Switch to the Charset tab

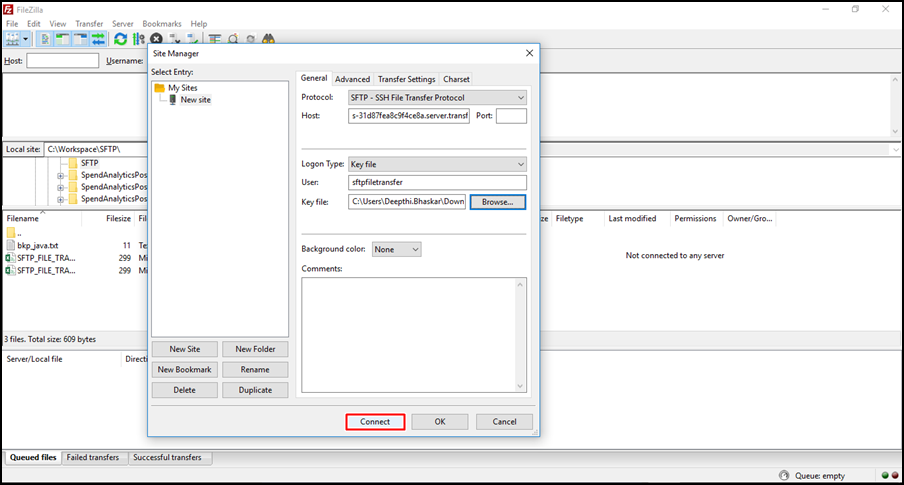click(x=456, y=79)
